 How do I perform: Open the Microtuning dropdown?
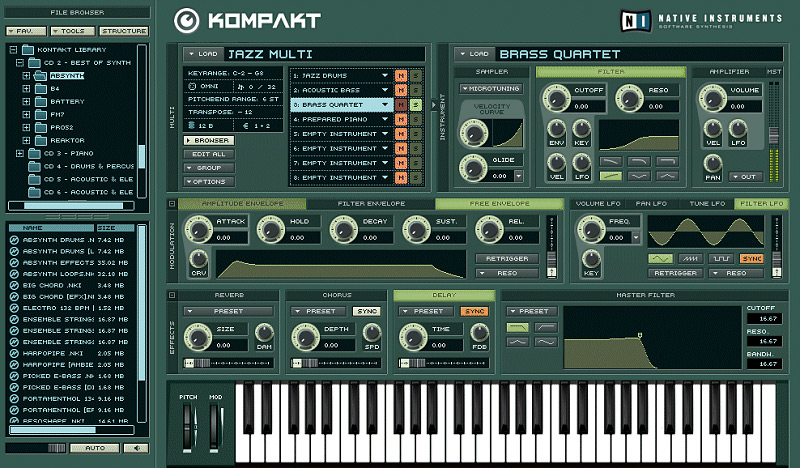(x=491, y=88)
